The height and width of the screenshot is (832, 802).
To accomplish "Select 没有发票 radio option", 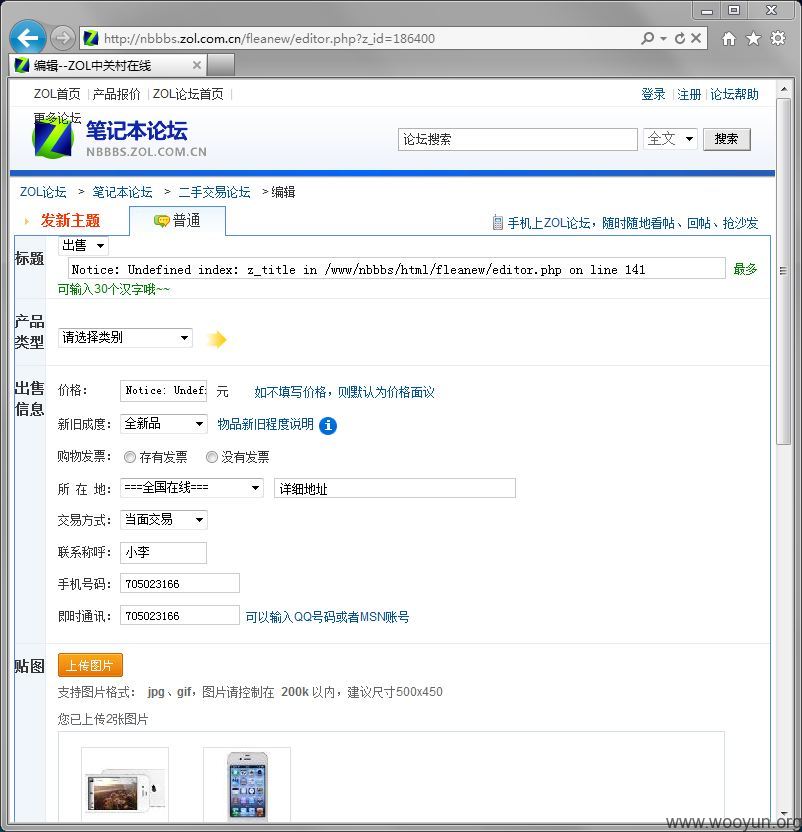I will tap(212, 457).
